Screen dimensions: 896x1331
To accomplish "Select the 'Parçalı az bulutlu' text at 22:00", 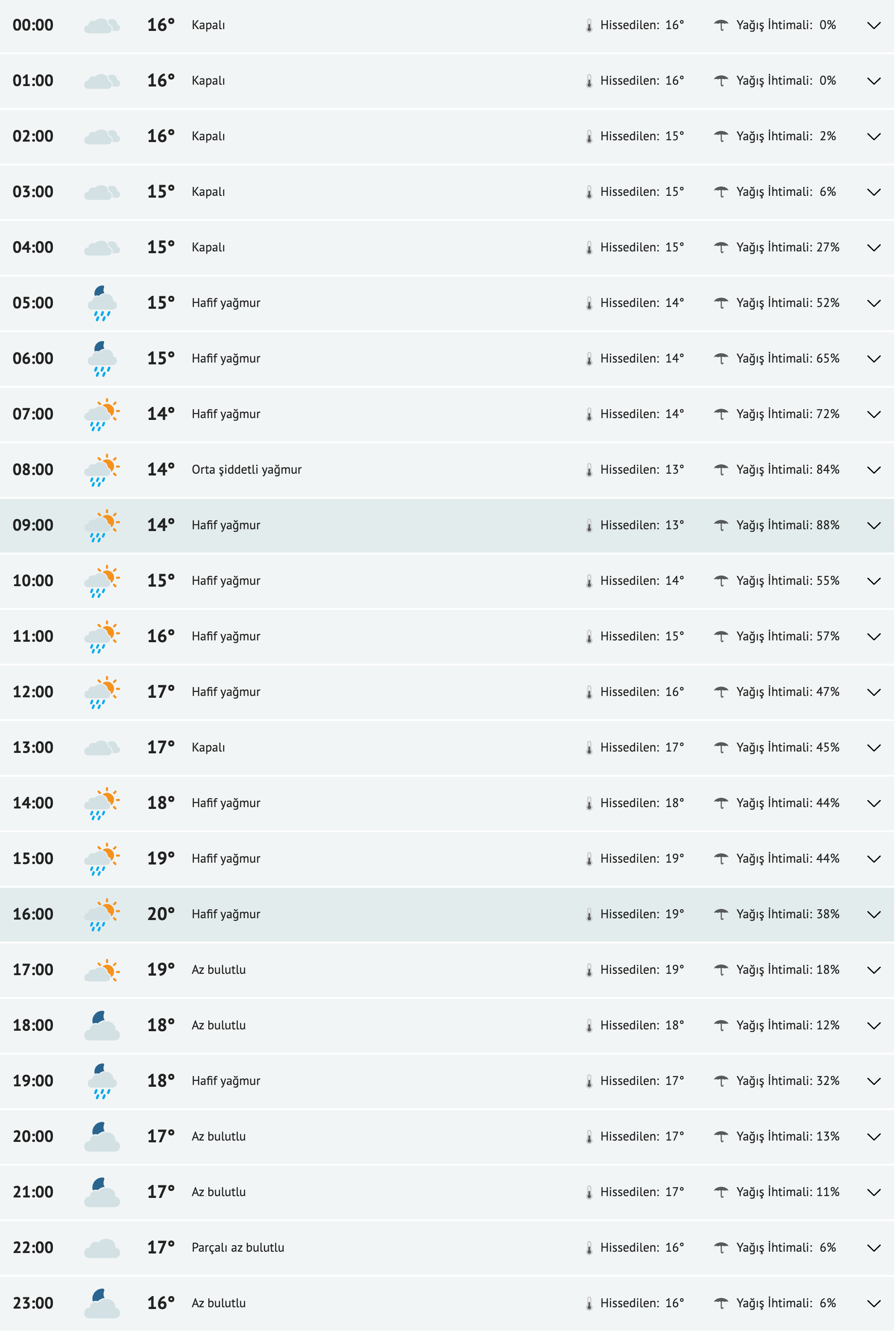I will [x=238, y=1248].
